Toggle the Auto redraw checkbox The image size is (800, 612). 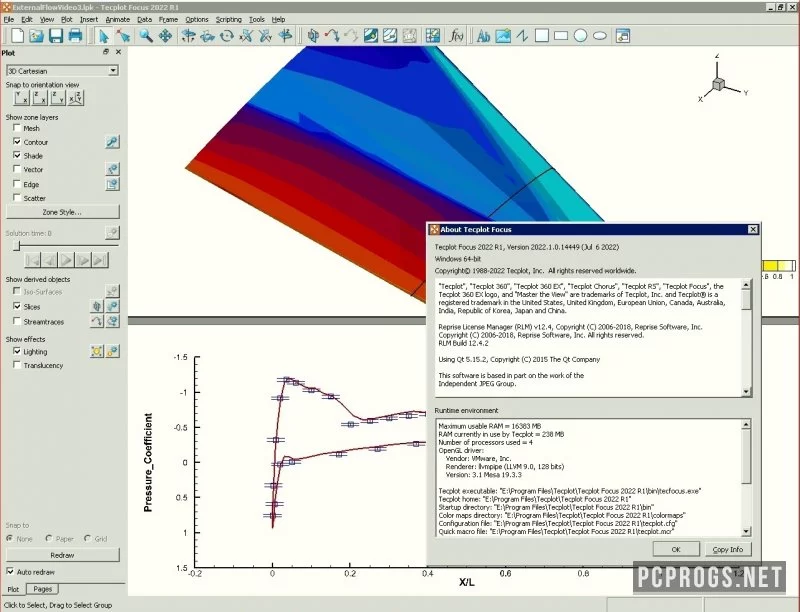tap(10, 572)
